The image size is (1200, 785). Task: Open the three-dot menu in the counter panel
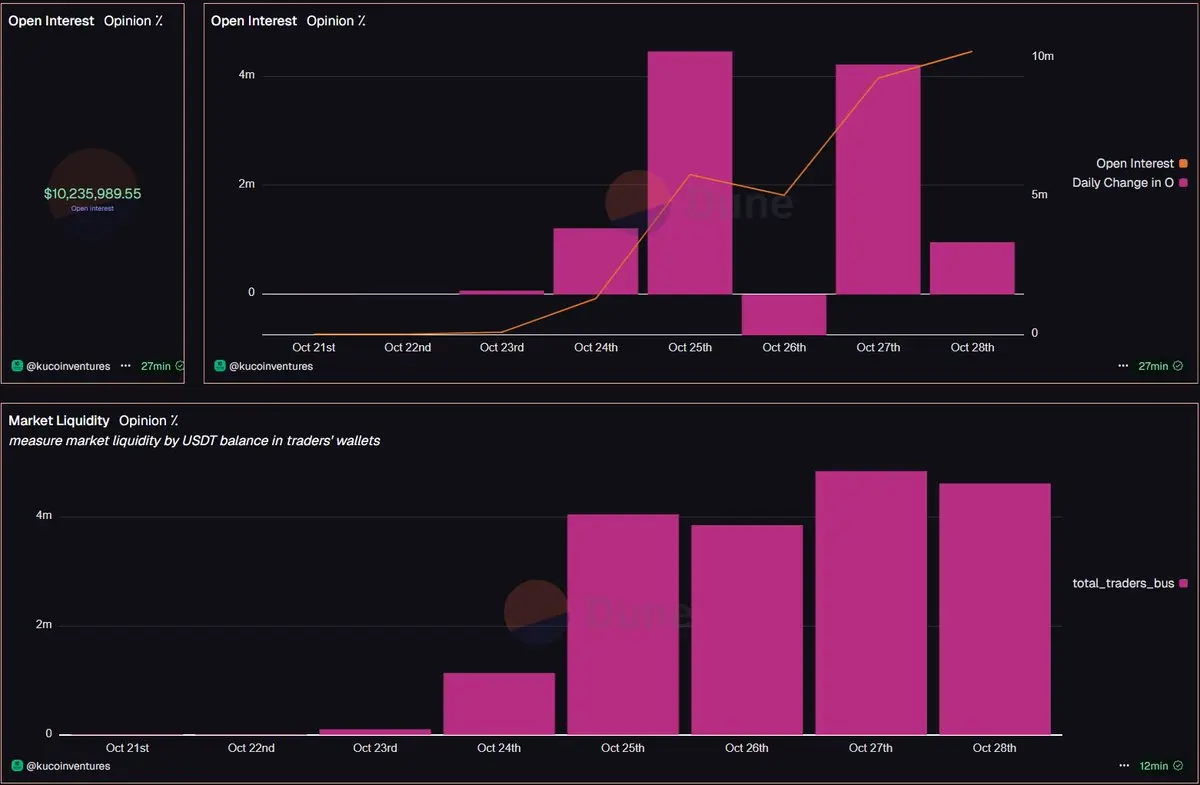[x=125, y=366]
